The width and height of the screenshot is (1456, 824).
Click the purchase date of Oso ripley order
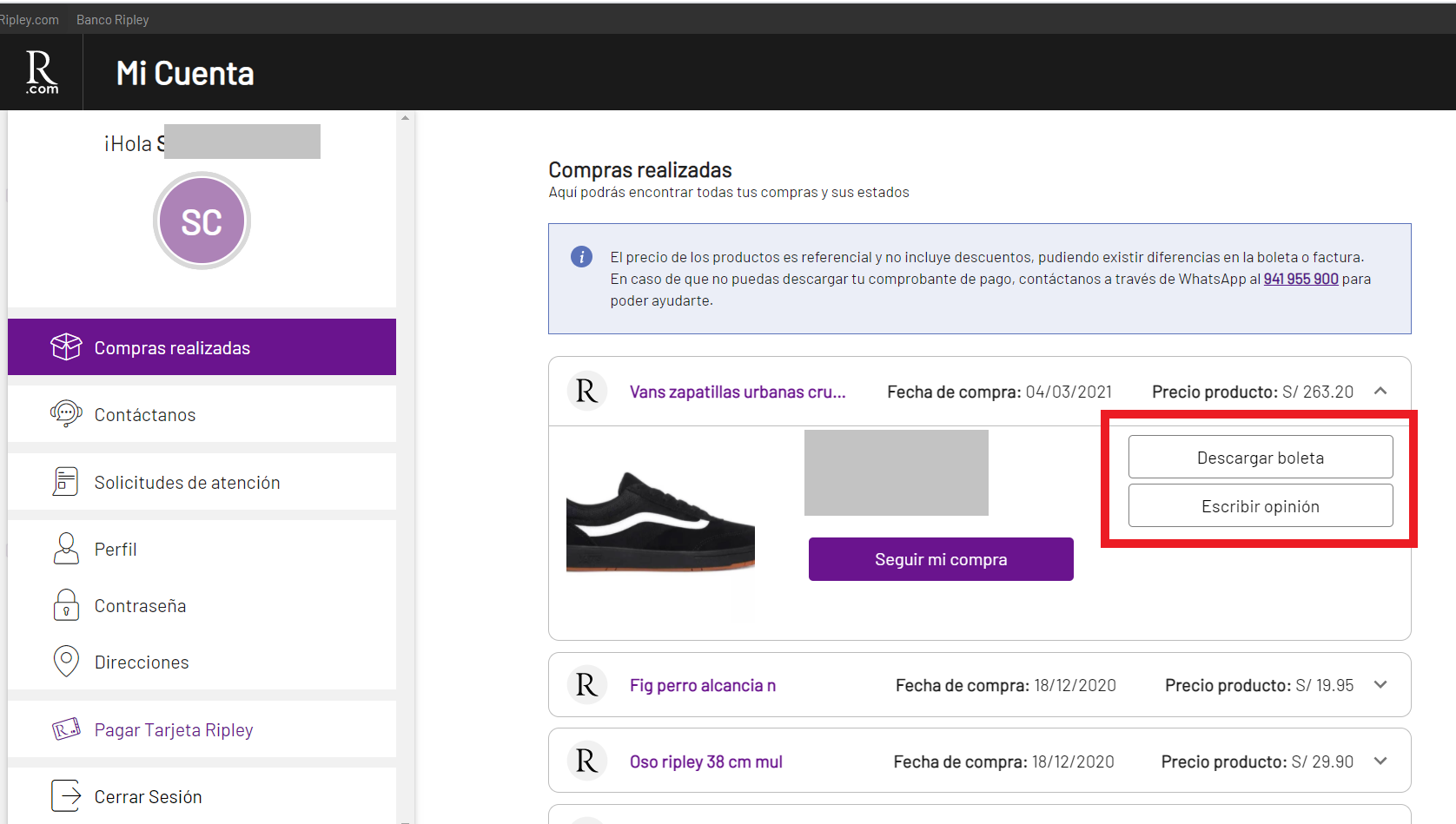pos(1073,761)
